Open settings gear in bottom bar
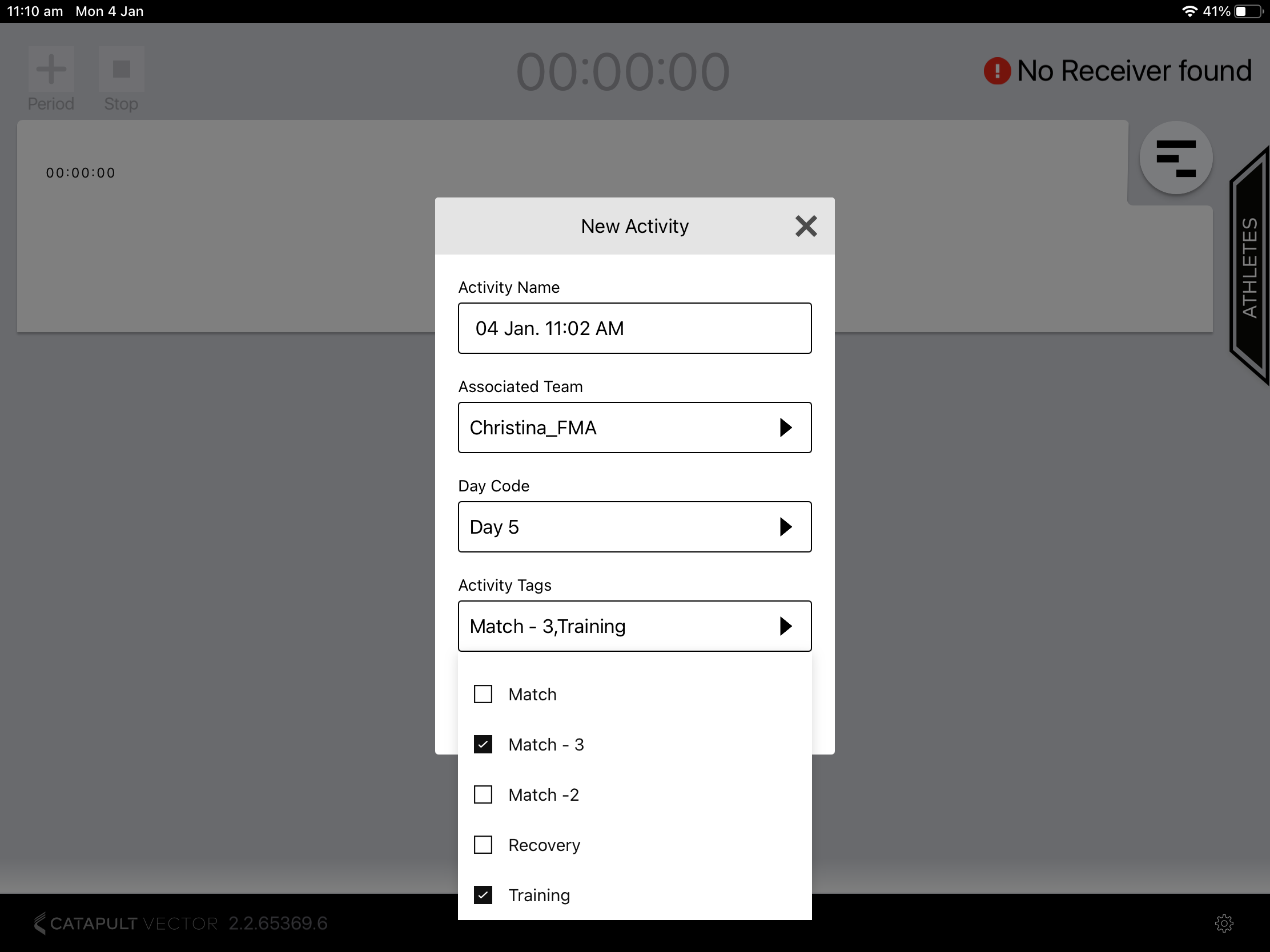 click(x=1224, y=923)
